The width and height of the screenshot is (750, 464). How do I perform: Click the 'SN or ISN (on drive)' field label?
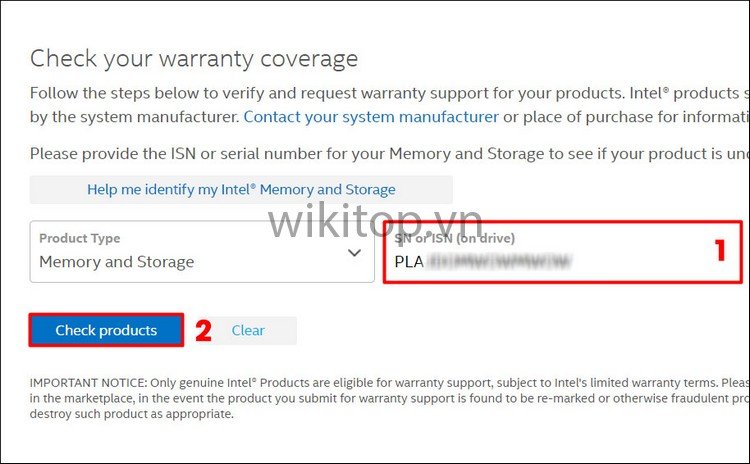(x=455, y=239)
